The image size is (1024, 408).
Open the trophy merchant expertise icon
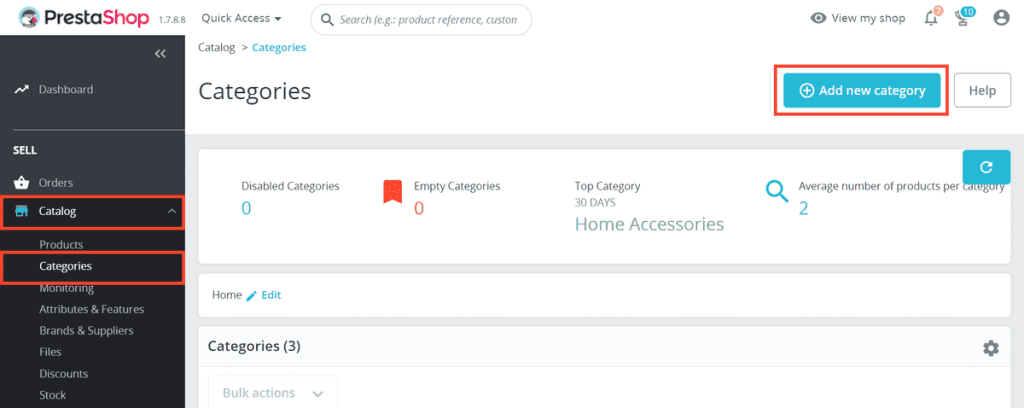pyautogui.click(x=963, y=18)
